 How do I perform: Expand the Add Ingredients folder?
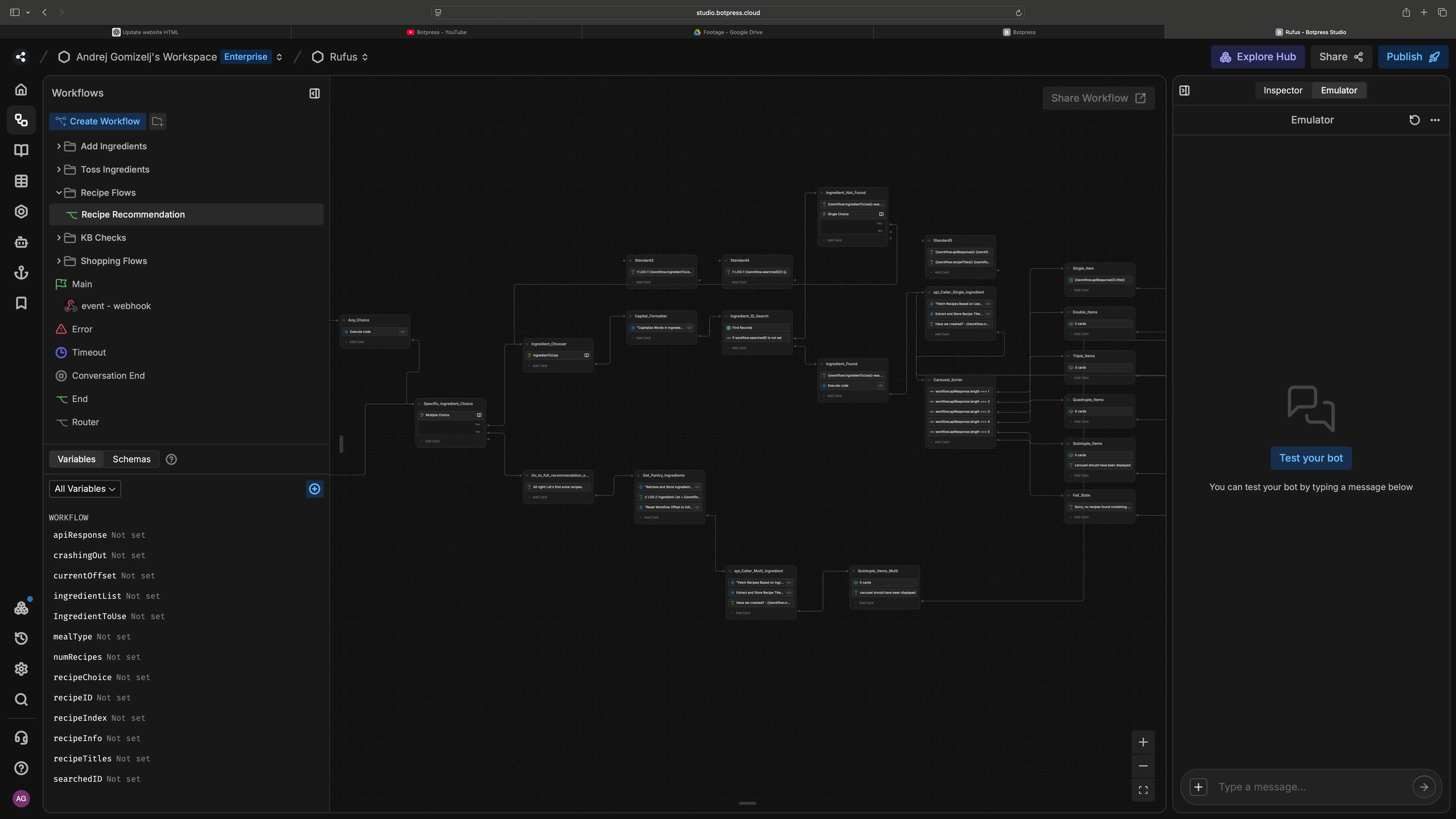(58, 146)
